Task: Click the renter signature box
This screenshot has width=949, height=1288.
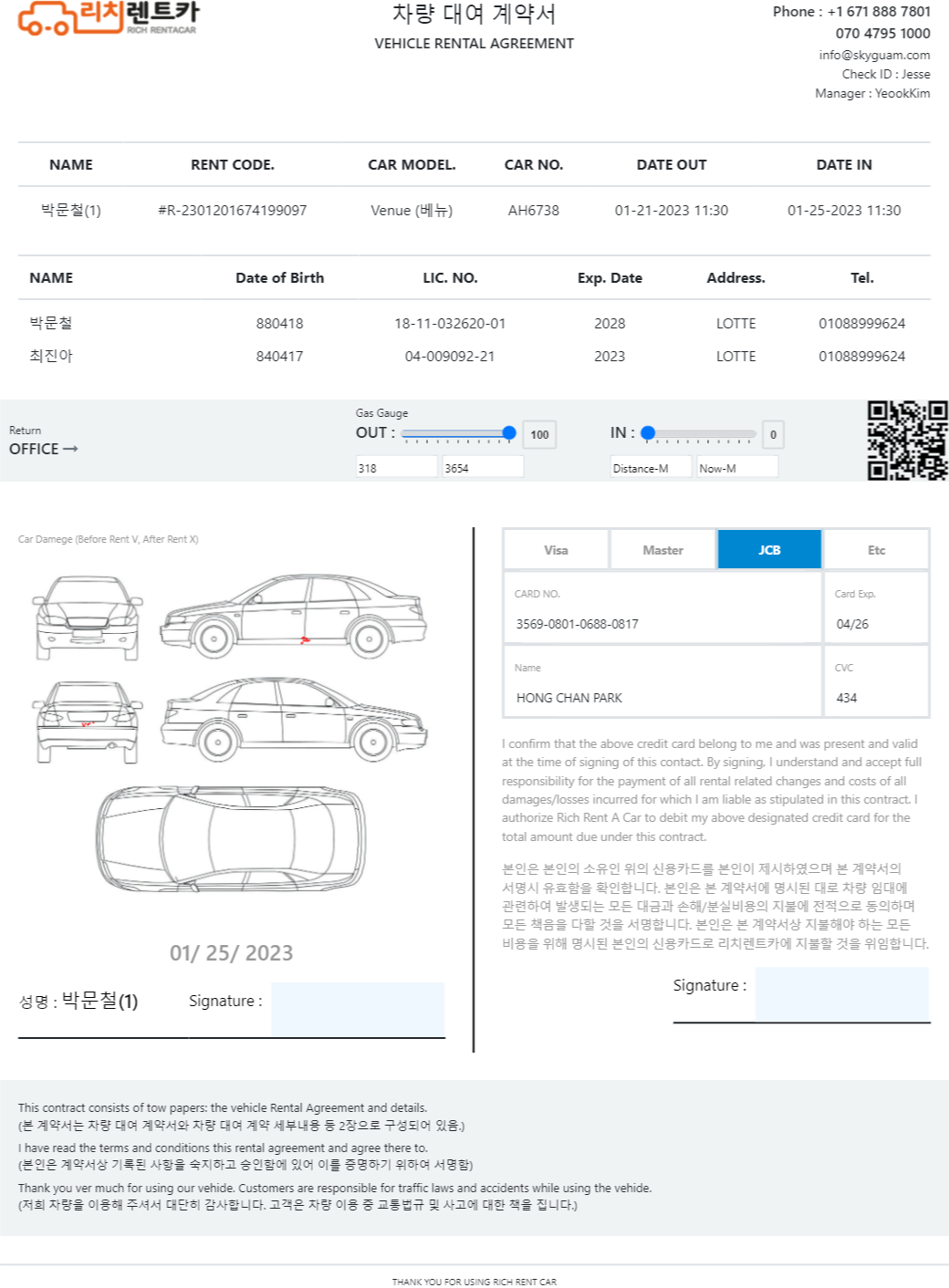Action: click(358, 1009)
